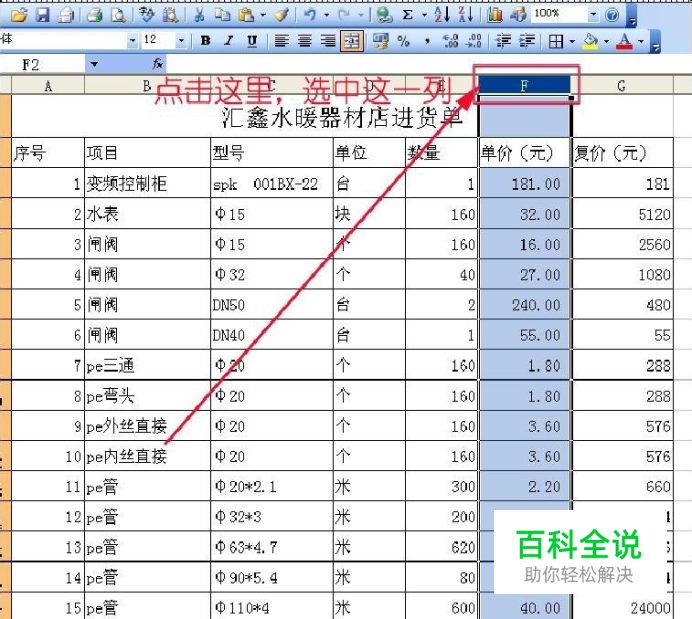Sort ascending A to Z
Viewport: 692px width, 619px height.
[442, 15]
